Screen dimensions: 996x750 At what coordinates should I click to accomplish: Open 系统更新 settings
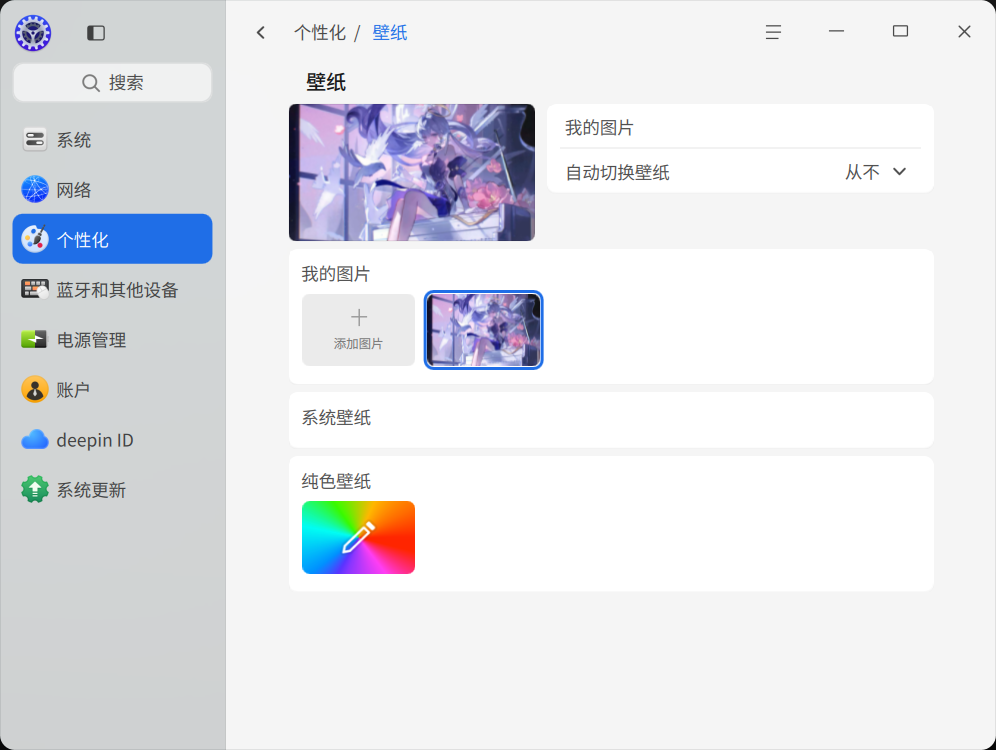112,490
